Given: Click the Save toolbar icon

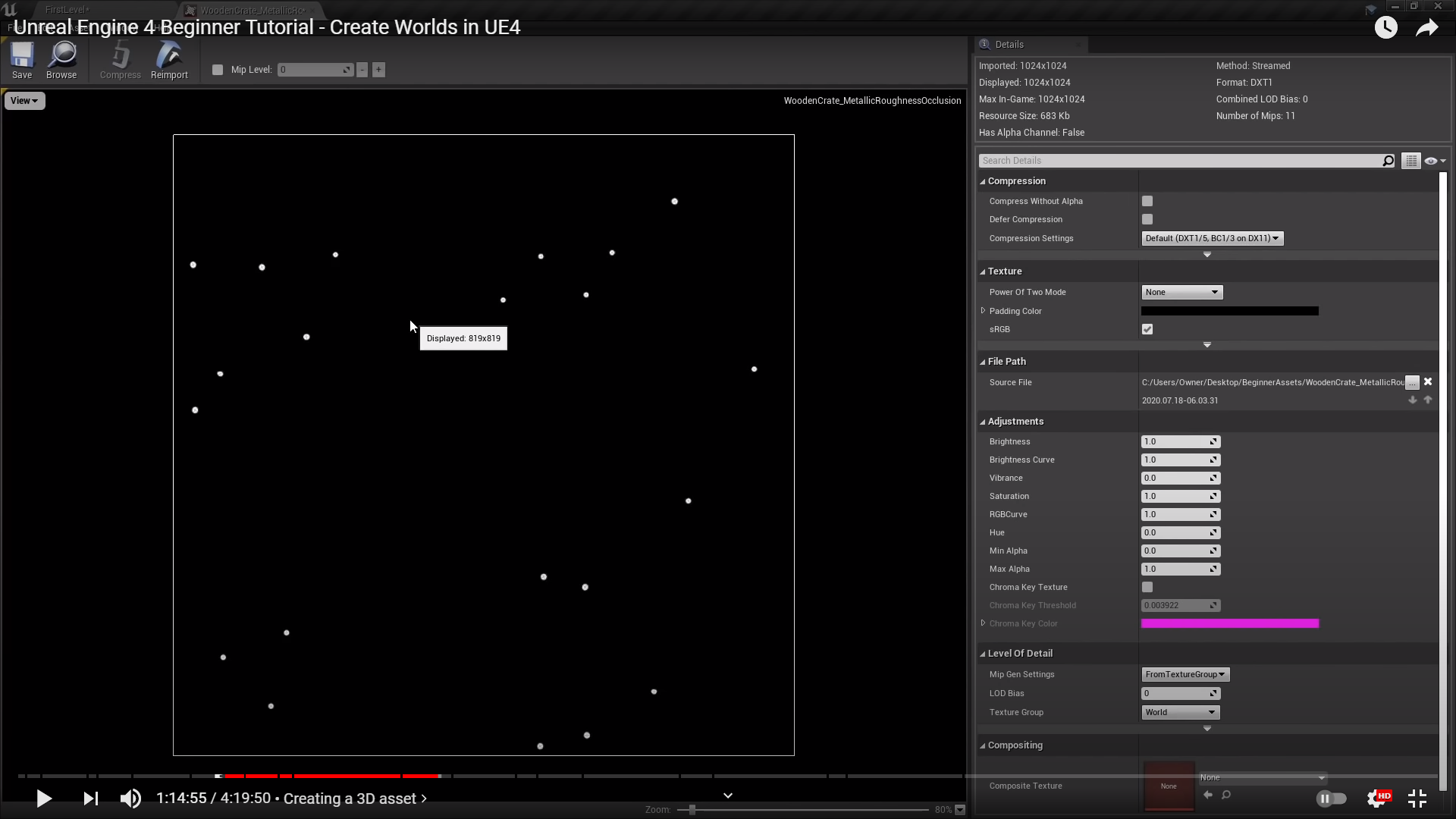Looking at the screenshot, I should point(22,60).
